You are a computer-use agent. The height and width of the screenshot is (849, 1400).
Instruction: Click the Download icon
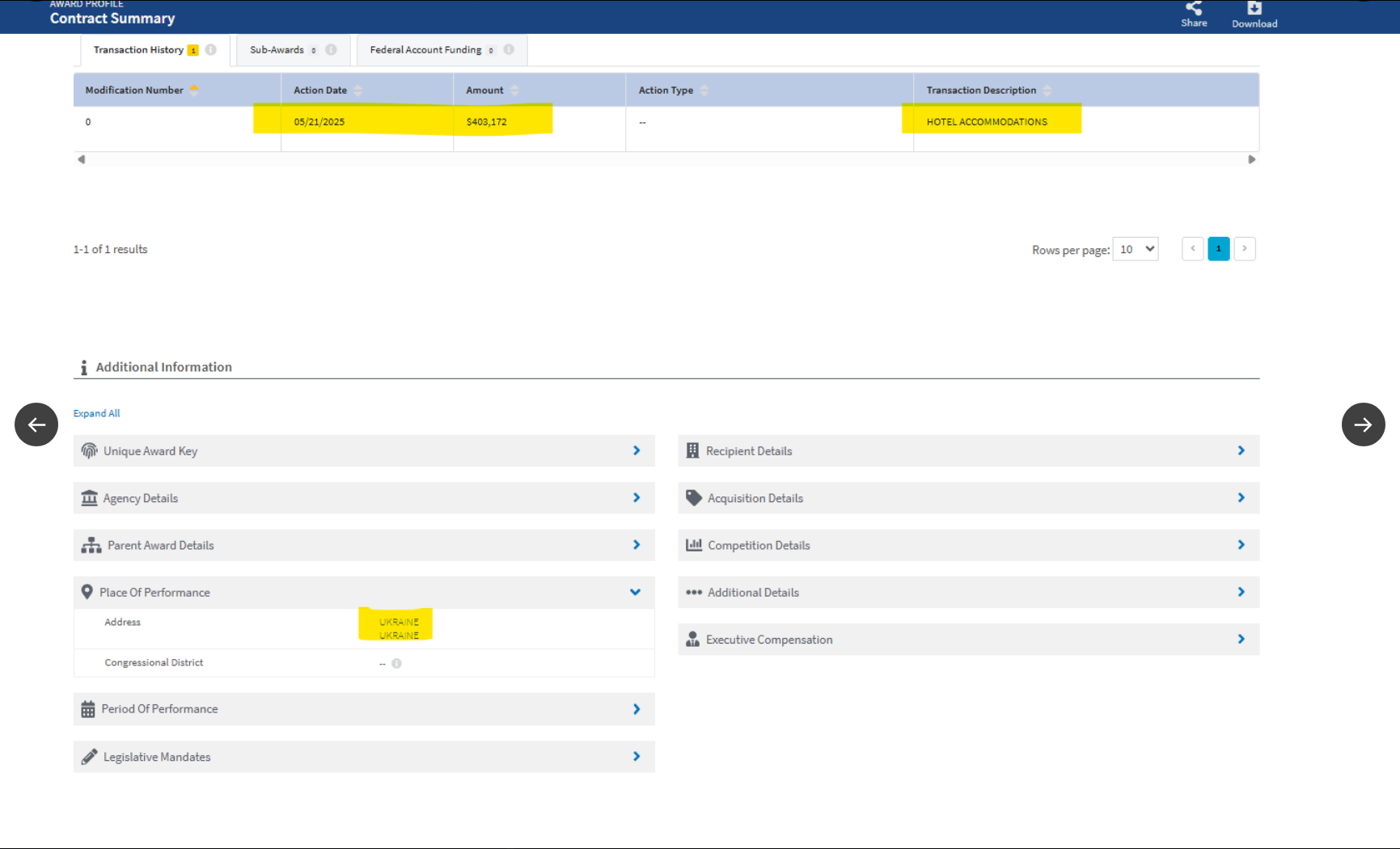(x=1254, y=8)
